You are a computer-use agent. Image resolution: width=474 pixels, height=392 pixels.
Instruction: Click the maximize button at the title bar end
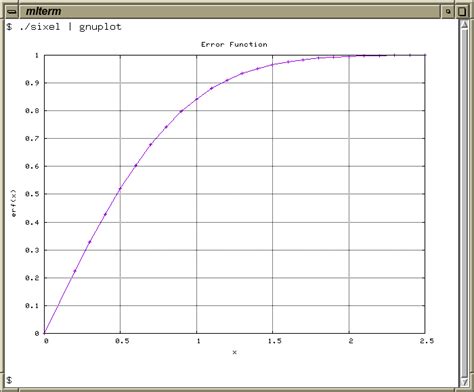click(x=462, y=12)
